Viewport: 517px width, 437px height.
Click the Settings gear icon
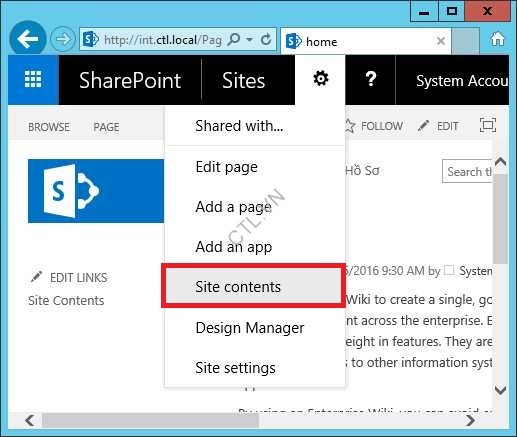(x=320, y=79)
